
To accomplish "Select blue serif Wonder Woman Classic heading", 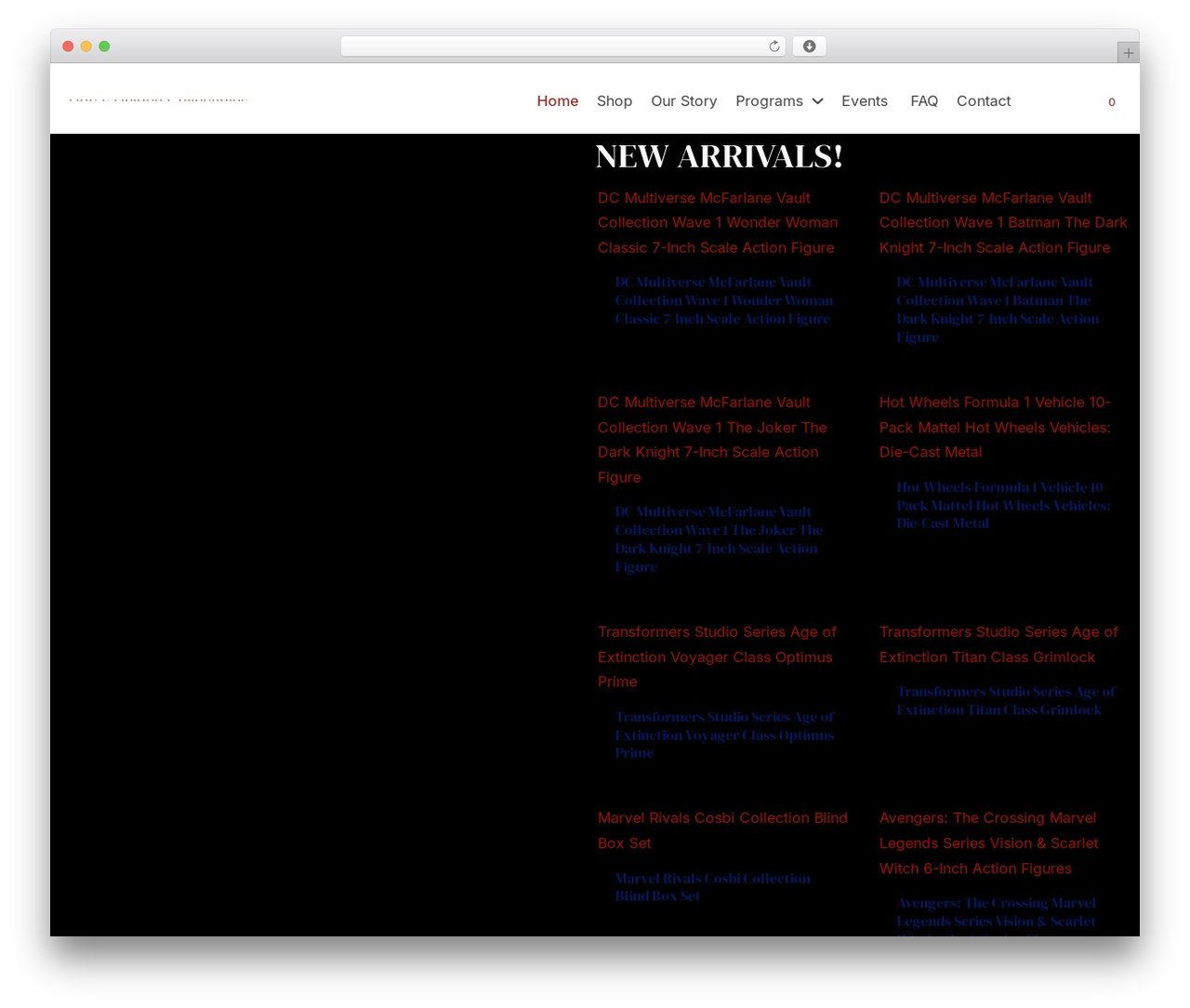I will pos(724,300).
